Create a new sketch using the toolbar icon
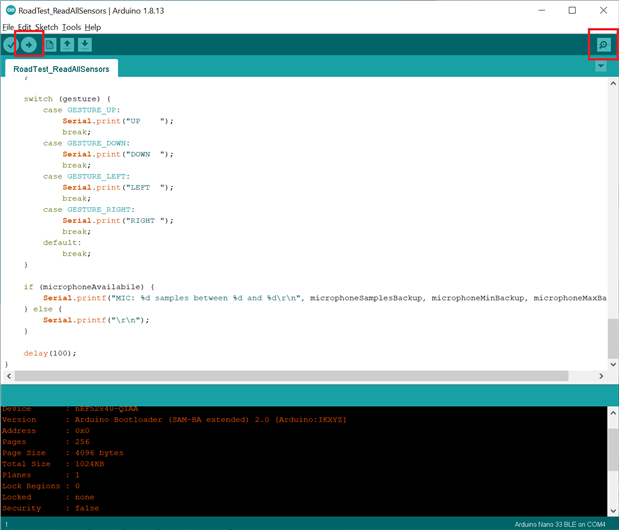Image resolution: width=619 pixels, height=530 pixels. pyautogui.click(x=50, y=45)
